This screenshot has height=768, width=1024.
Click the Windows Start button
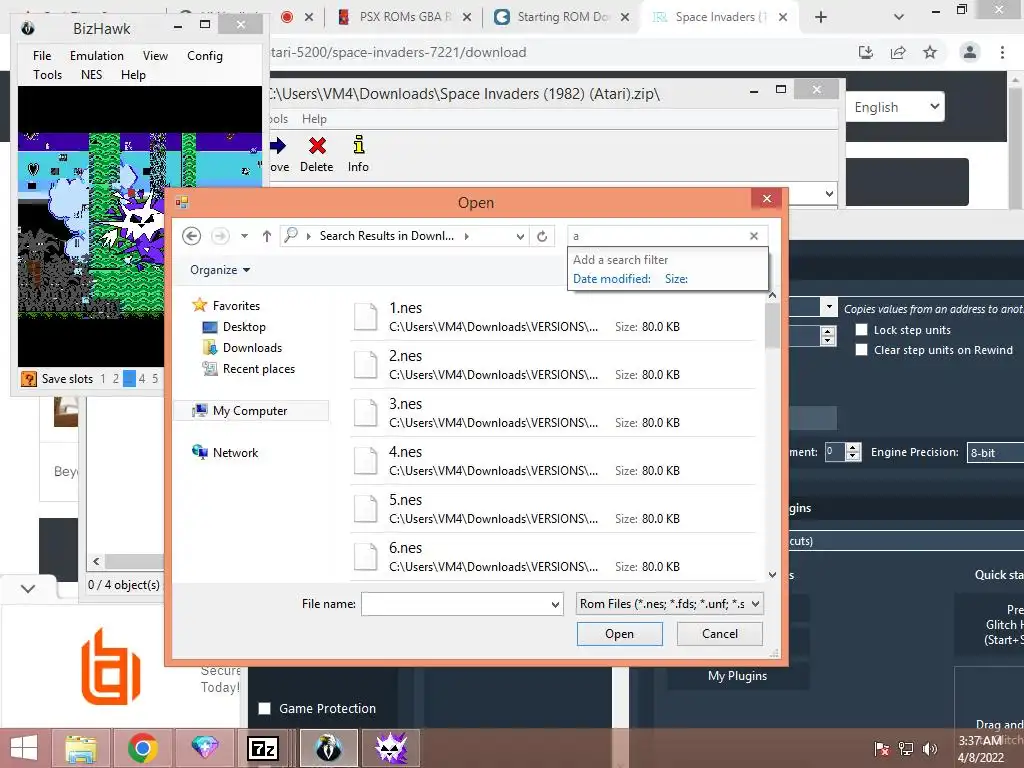pyautogui.click(x=24, y=748)
